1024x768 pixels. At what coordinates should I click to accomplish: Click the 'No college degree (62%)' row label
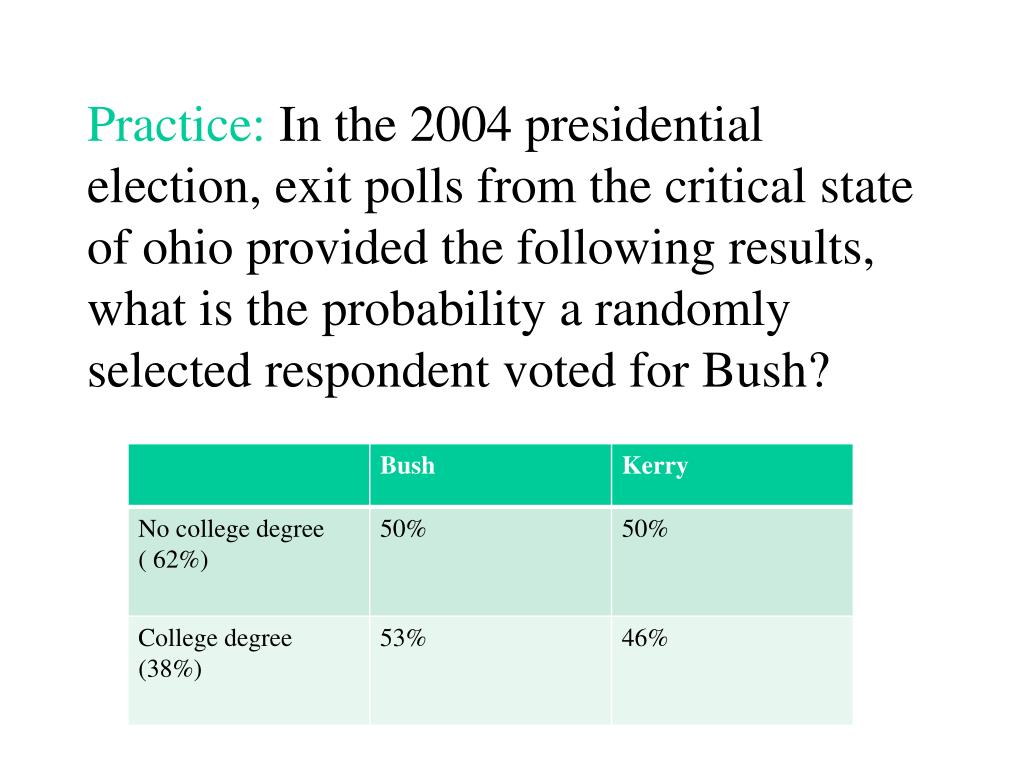[x=249, y=560]
